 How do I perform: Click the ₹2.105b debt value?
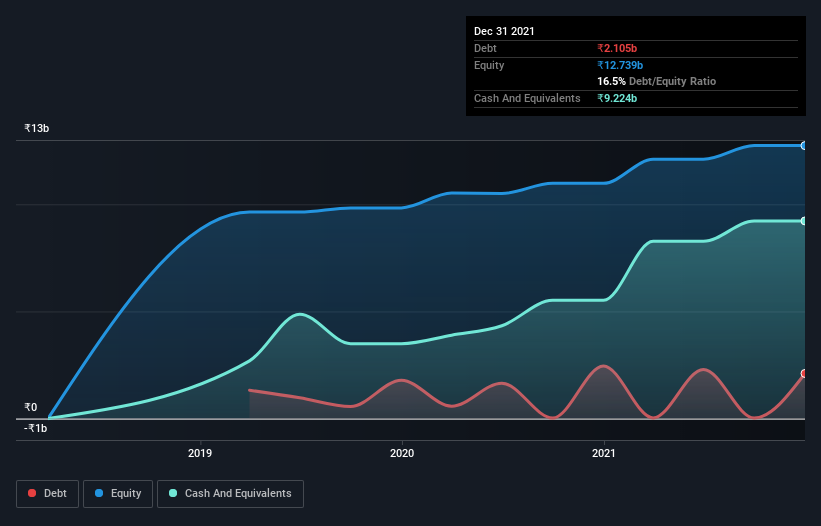(617, 48)
